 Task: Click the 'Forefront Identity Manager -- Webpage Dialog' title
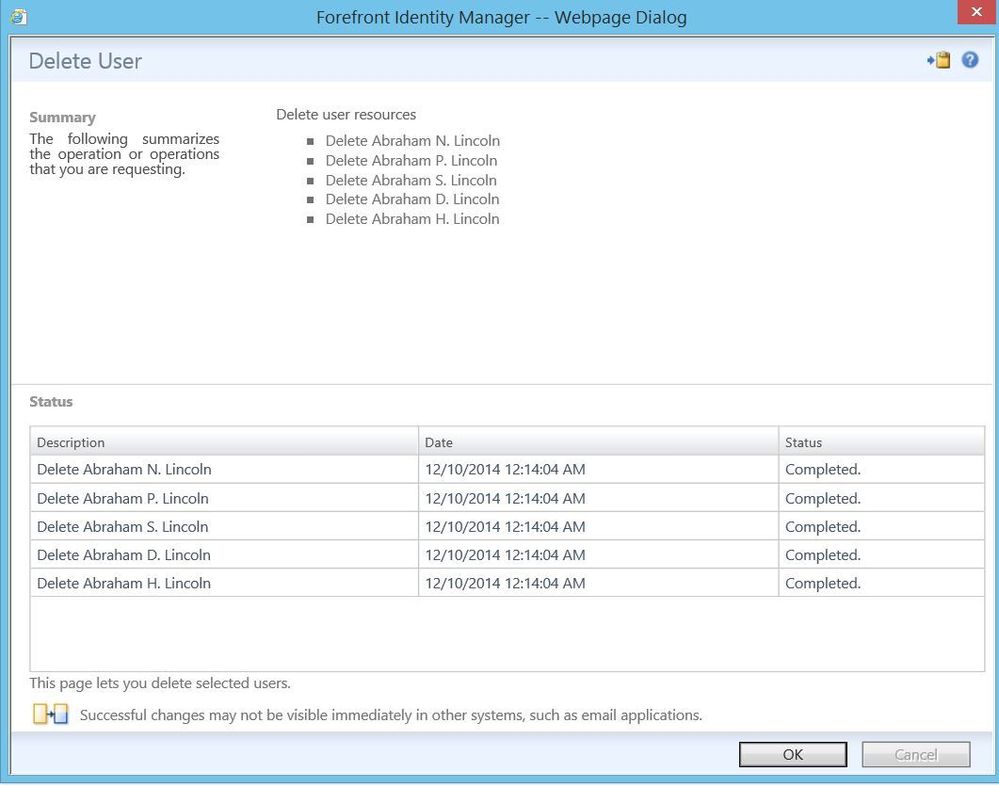coord(501,17)
